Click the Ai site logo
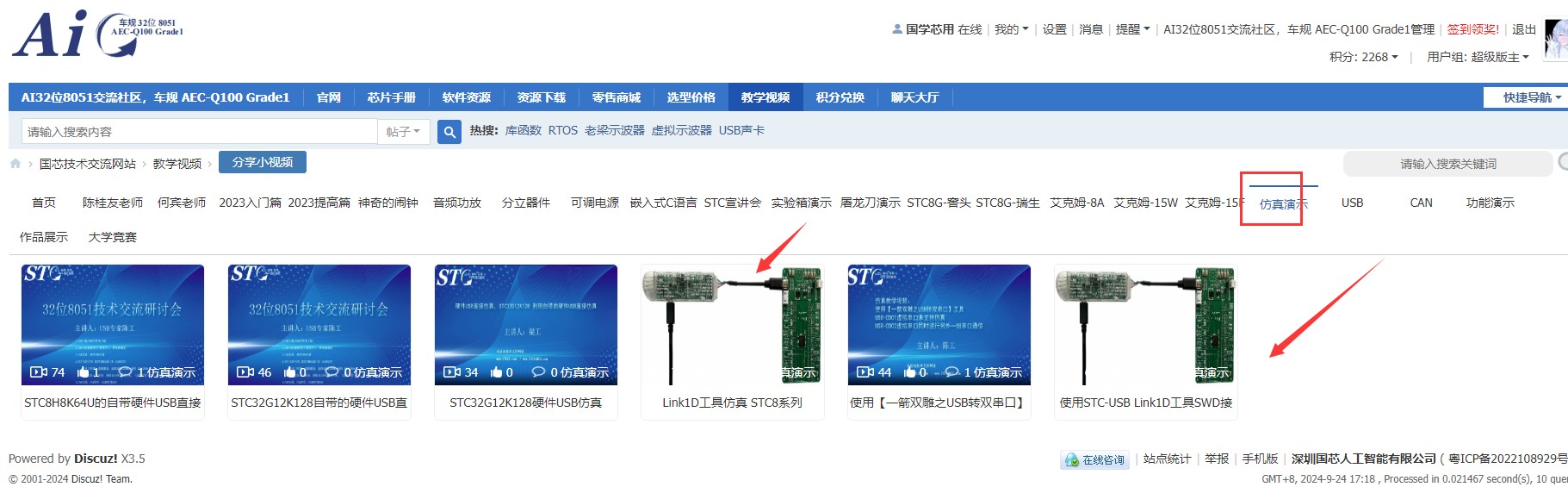 [97, 34]
